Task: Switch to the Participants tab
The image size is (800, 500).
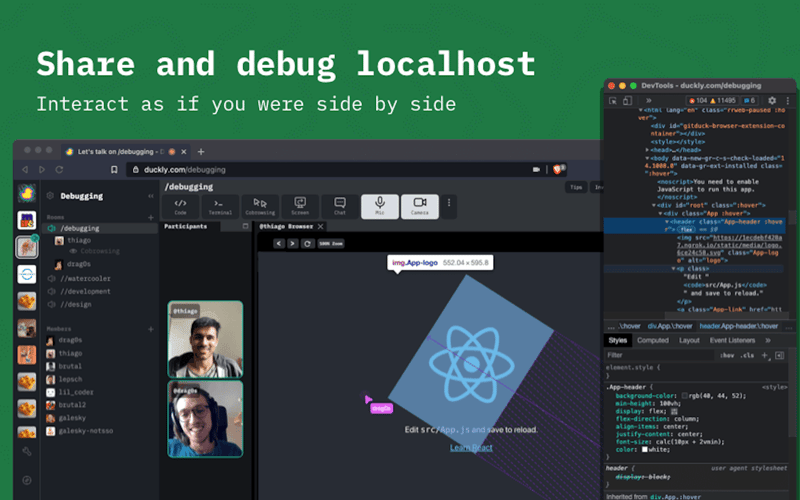Action: pos(186,226)
